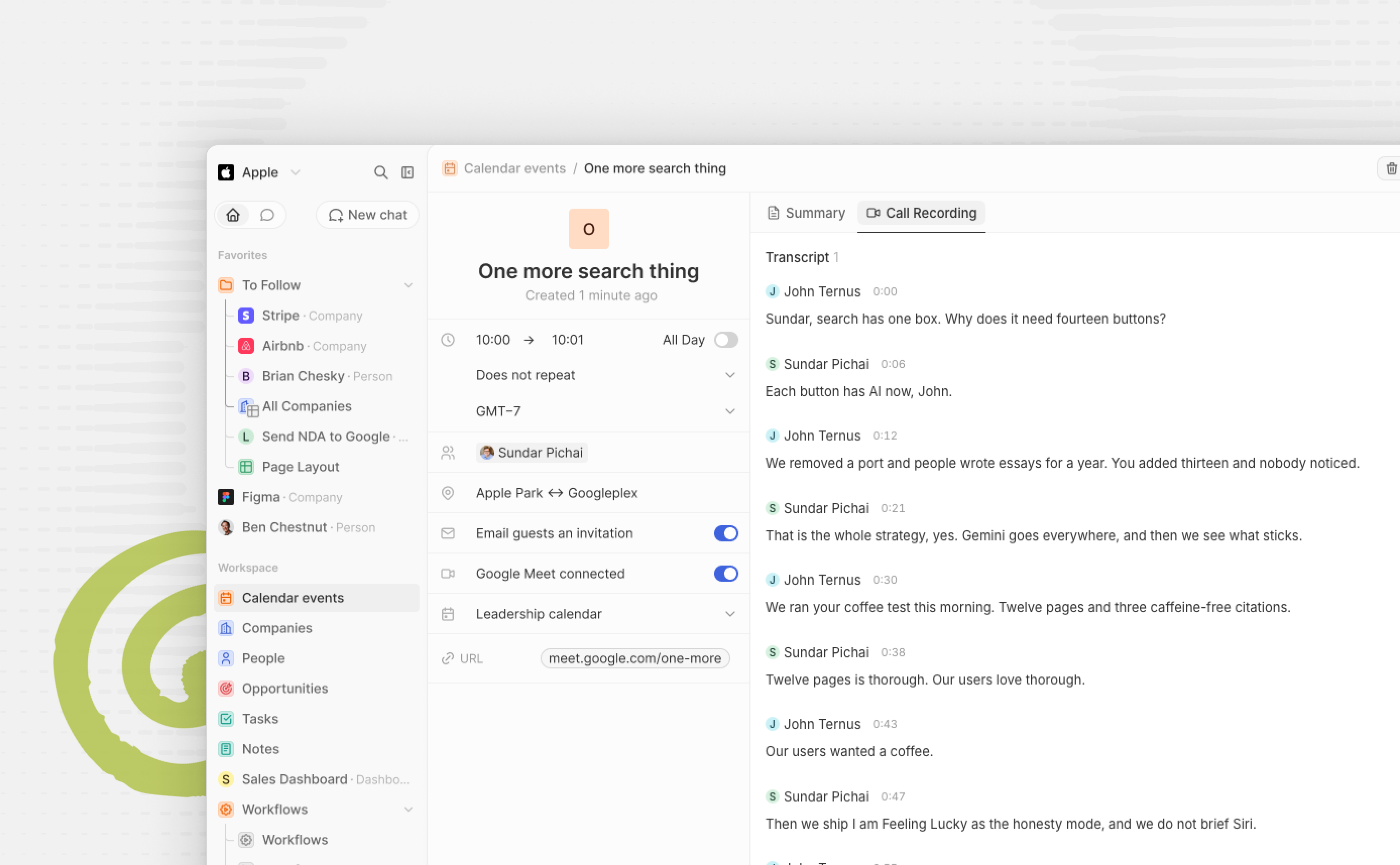Viewport: 1400px width, 865px height.
Task: Switch to the Summary tab
Action: [806, 213]
